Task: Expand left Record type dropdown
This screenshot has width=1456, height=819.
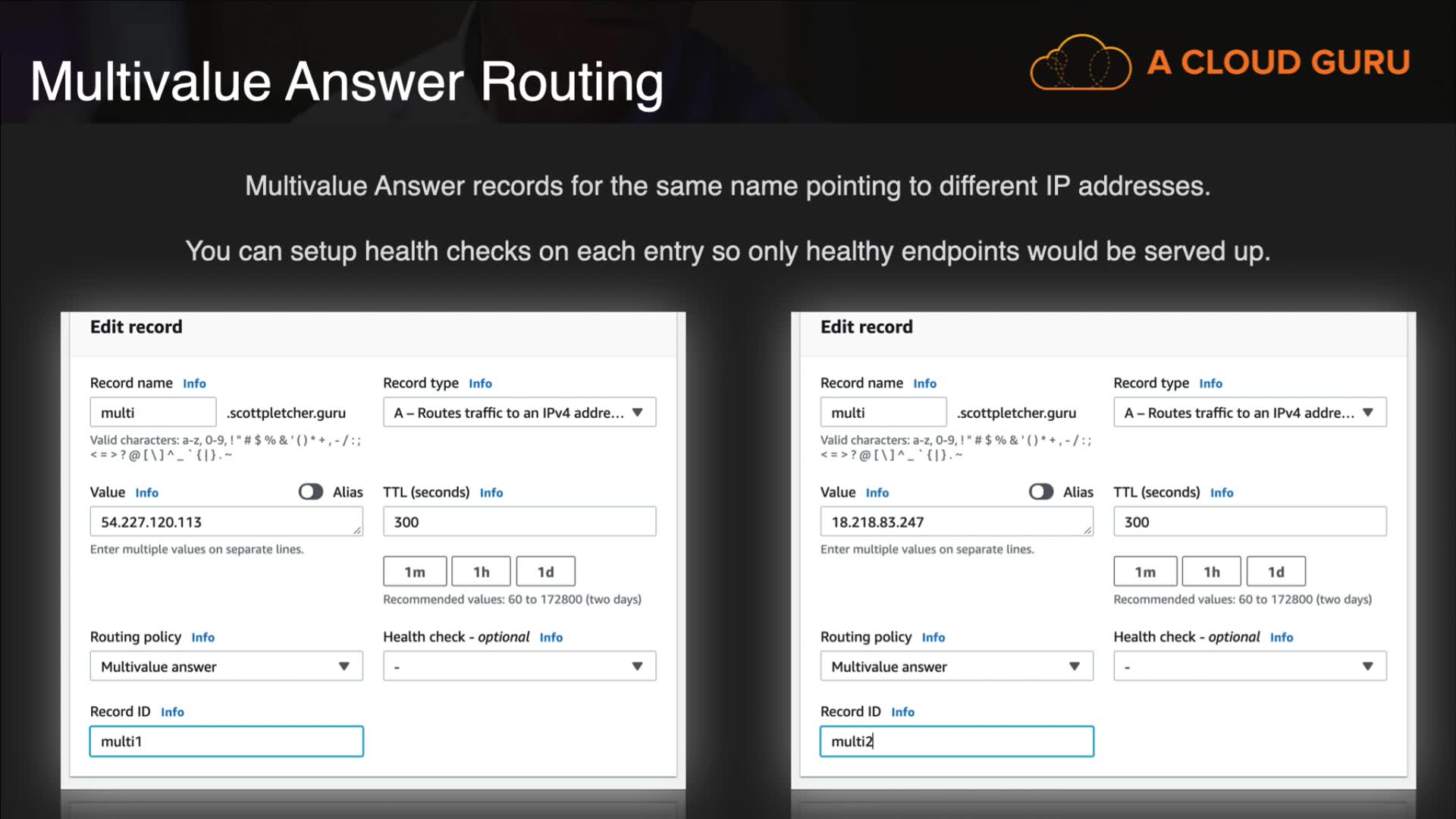Action: click(x=519, y=413)
